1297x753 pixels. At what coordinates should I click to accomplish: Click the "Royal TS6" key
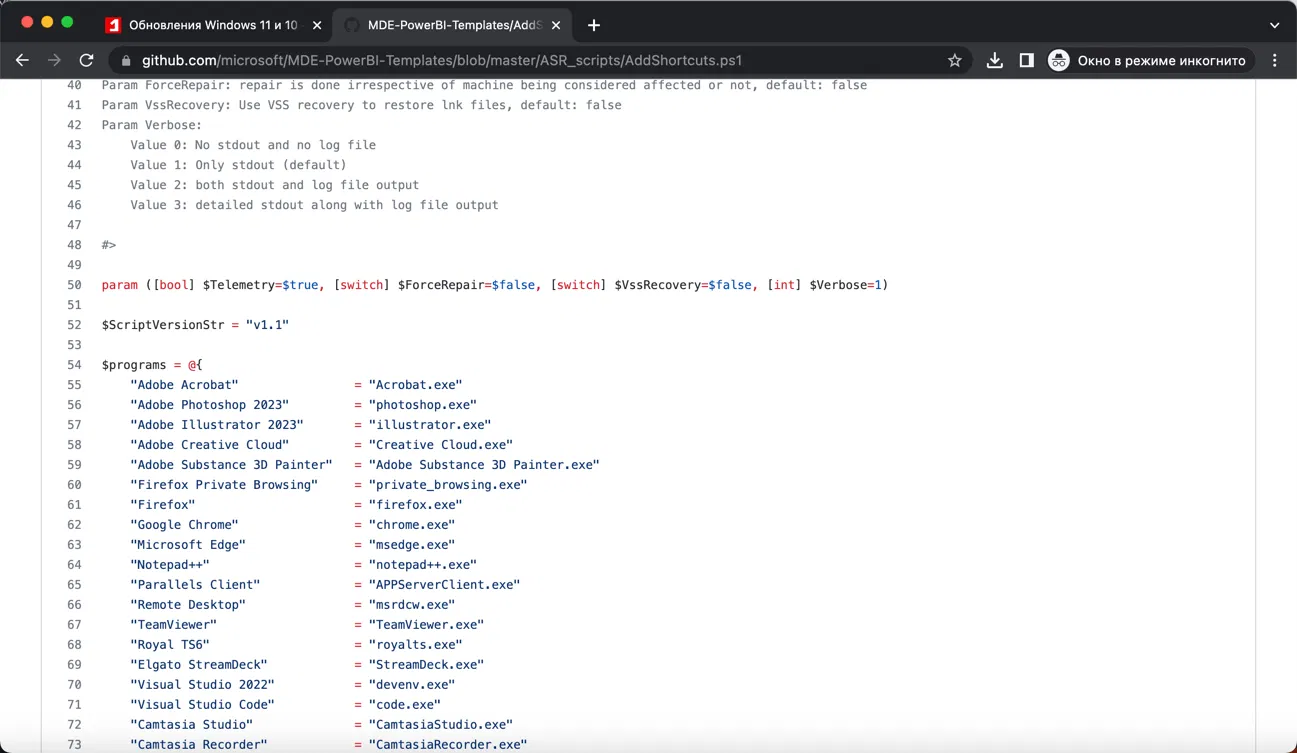click(x=170, y=645)
